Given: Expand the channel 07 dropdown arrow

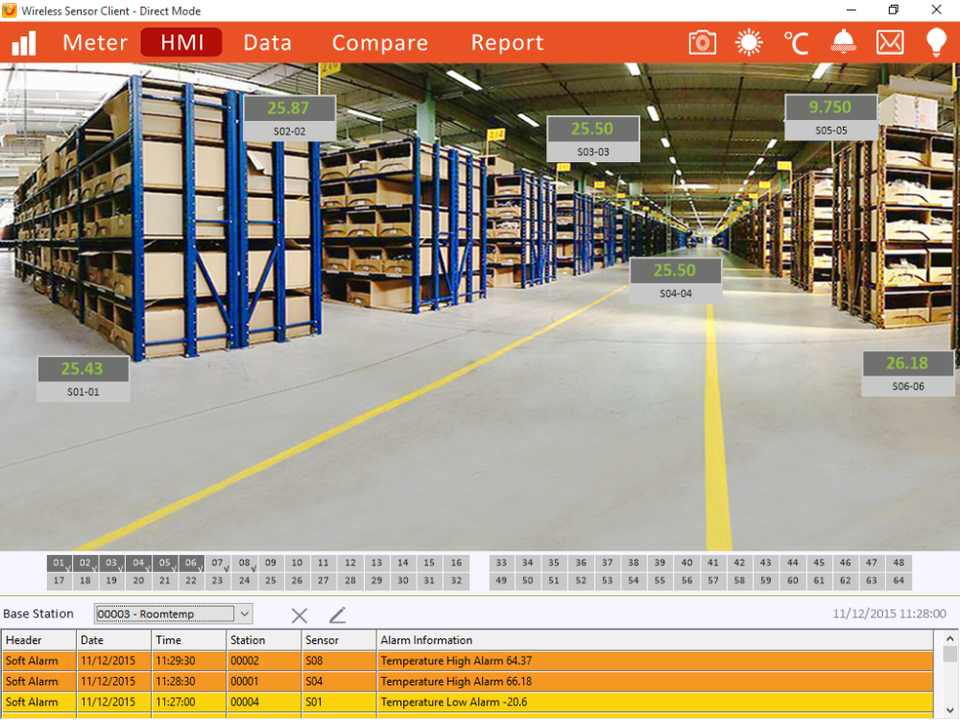Looking at the screenshot, I should click(228, 568).
